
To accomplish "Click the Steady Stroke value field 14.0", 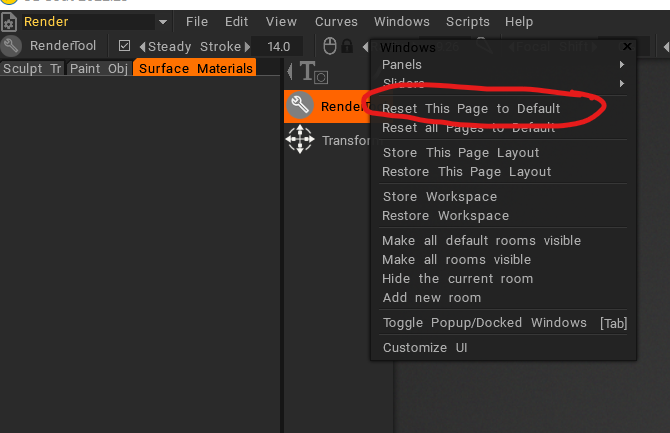I will (x=278, y=46).
